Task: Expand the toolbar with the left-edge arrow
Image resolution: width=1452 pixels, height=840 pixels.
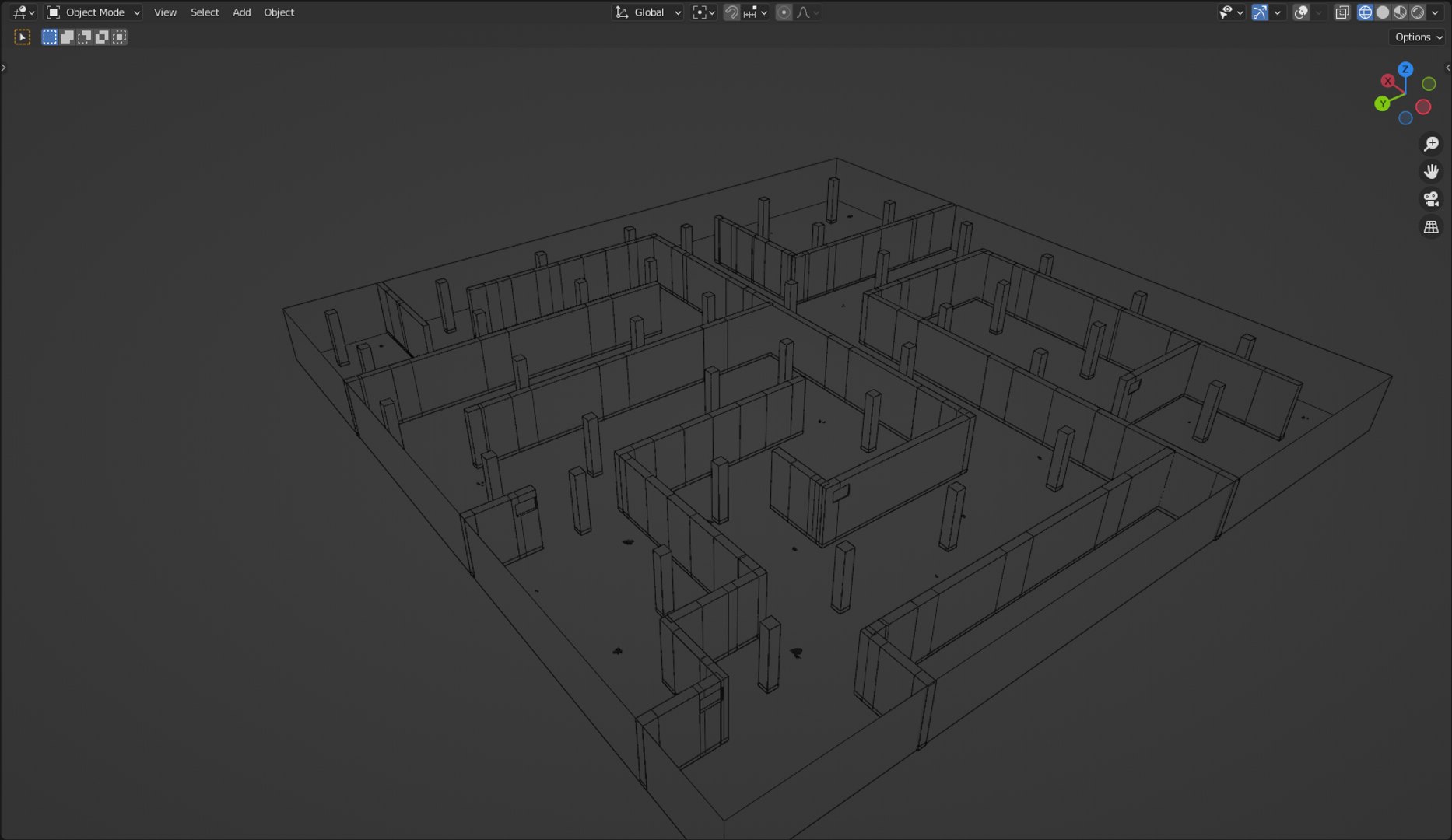Action: coord(4,68)
